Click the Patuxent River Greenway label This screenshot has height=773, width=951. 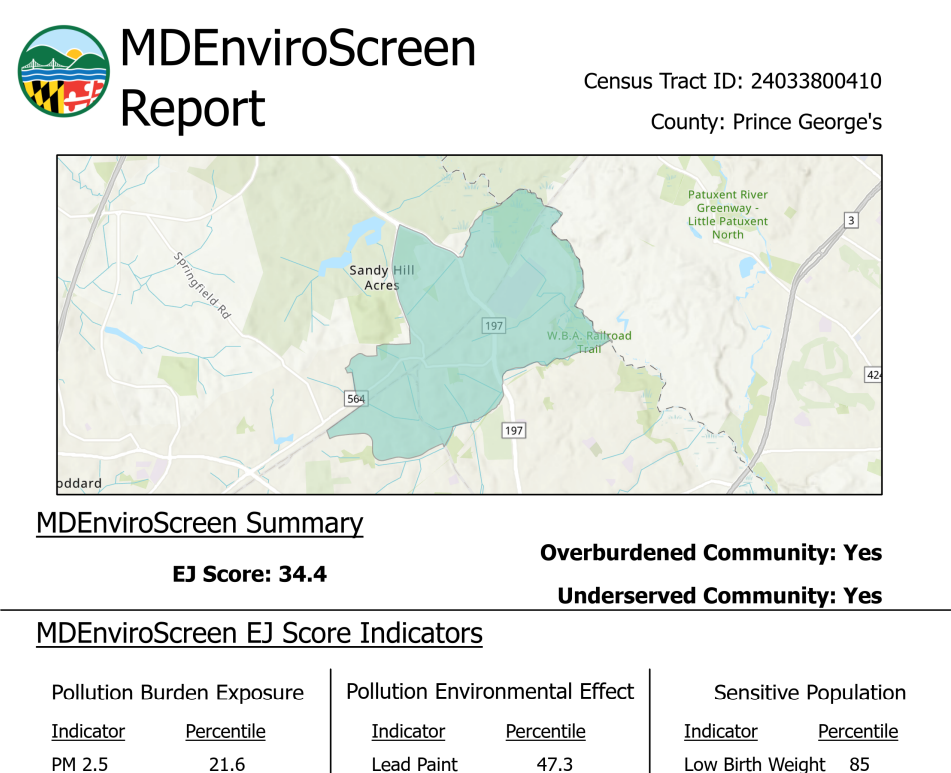[727, 214]
